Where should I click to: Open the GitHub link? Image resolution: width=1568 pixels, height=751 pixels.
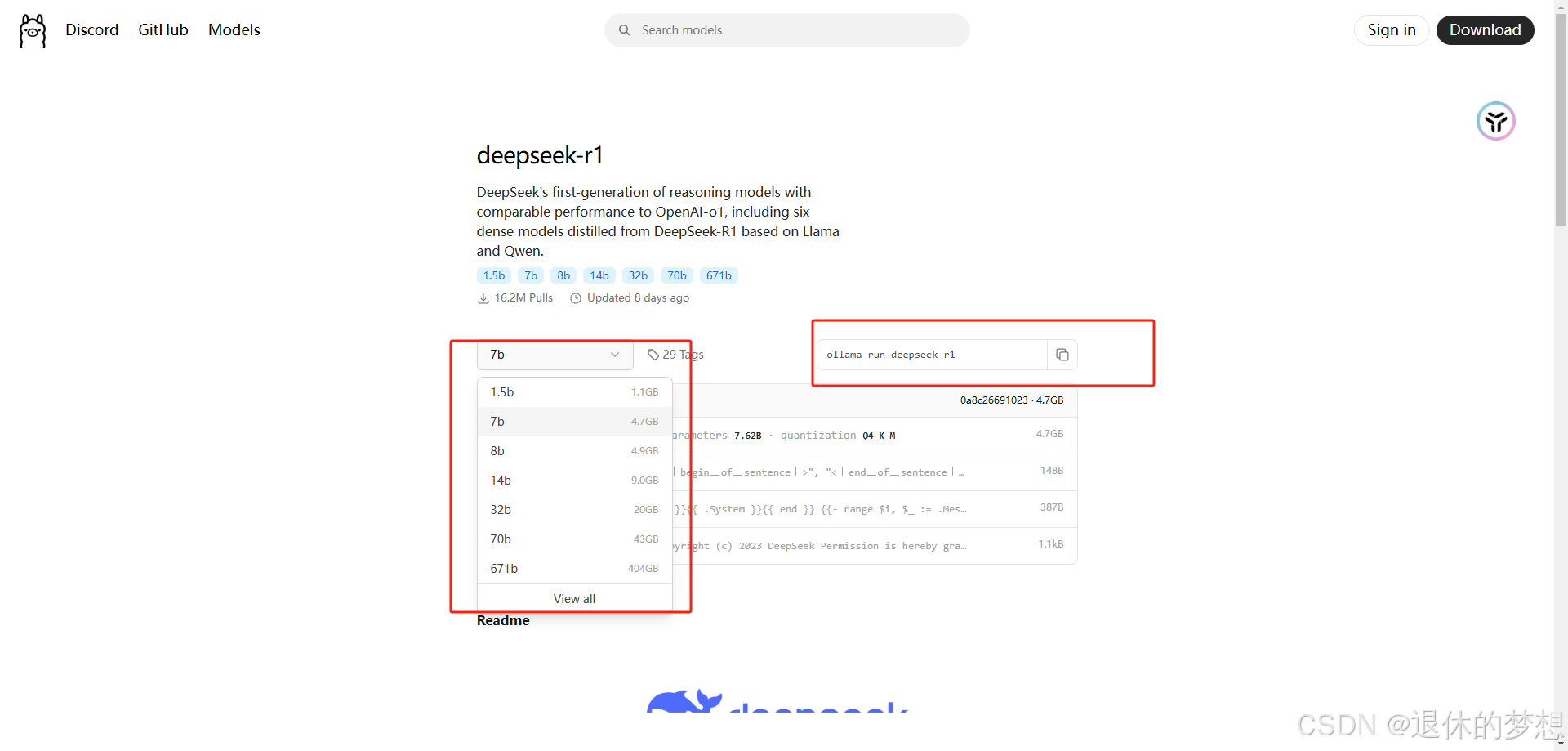click(x=163, y=29)
